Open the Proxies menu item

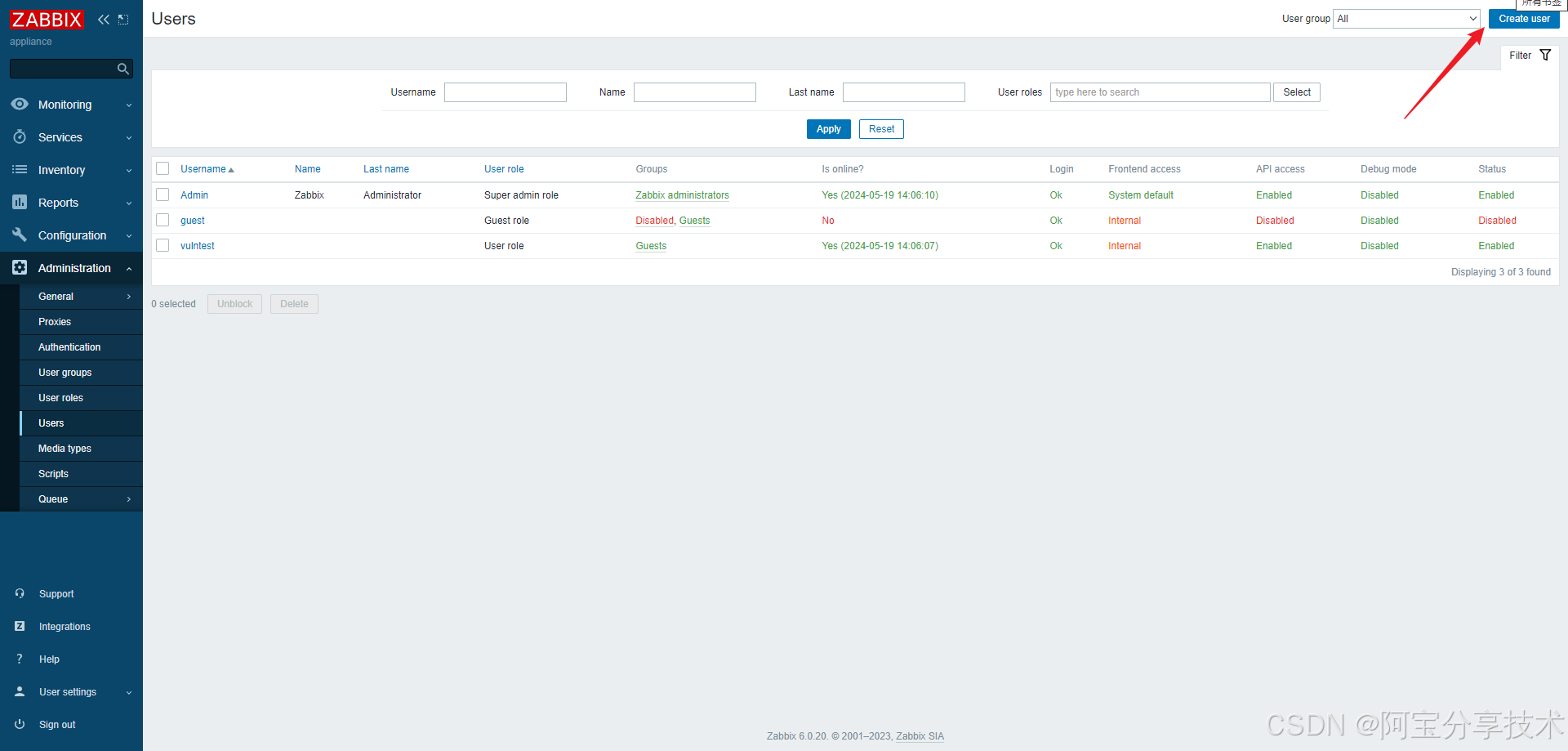81,322
